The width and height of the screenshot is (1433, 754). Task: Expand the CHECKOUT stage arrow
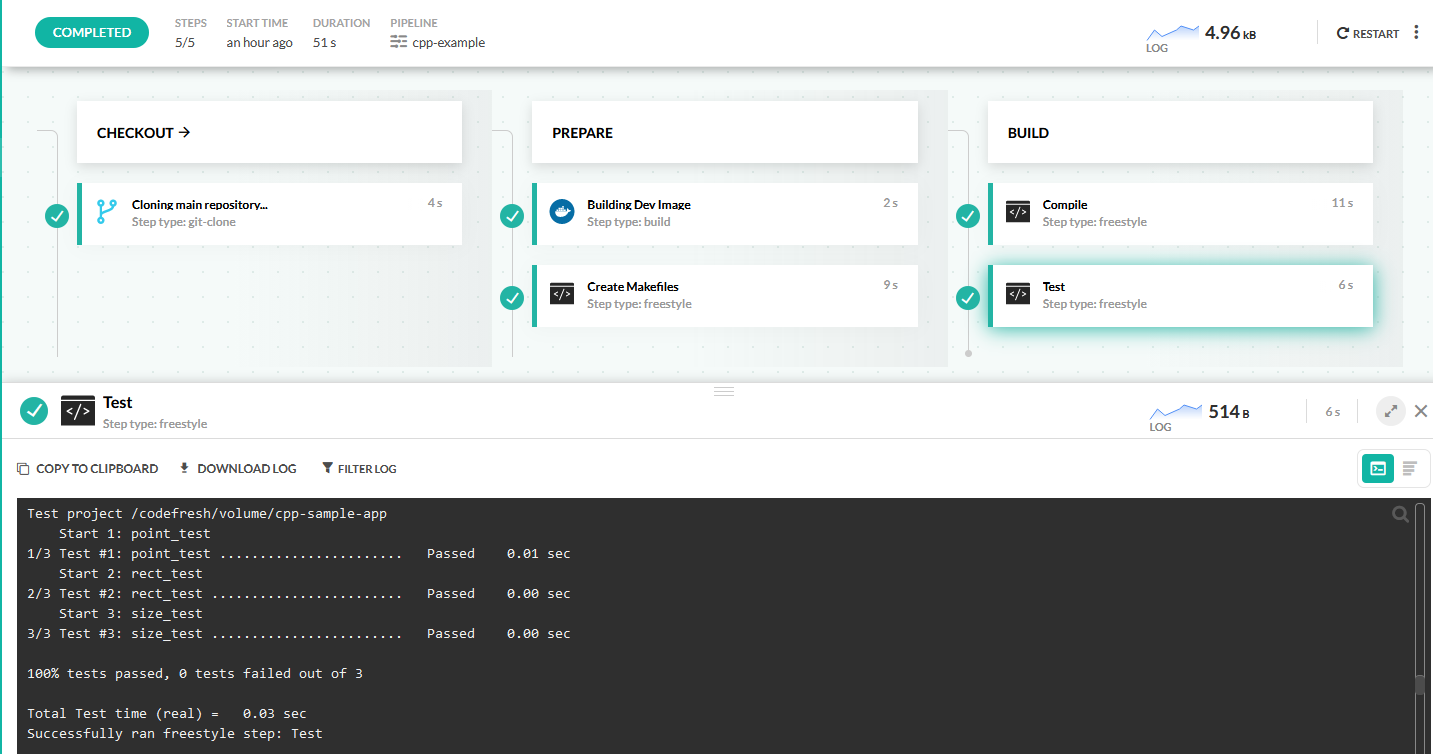pyautogui.click(x=184, y=132)
